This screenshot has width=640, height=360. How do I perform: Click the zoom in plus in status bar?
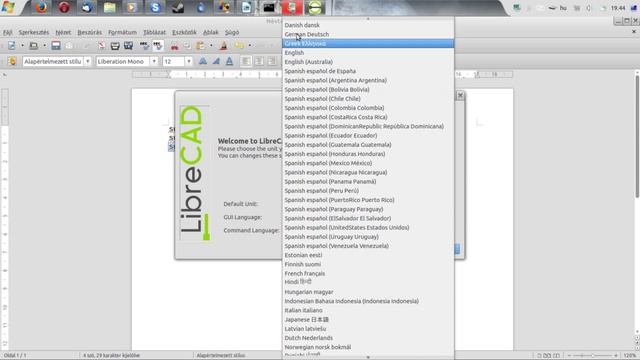coord(616,356)
